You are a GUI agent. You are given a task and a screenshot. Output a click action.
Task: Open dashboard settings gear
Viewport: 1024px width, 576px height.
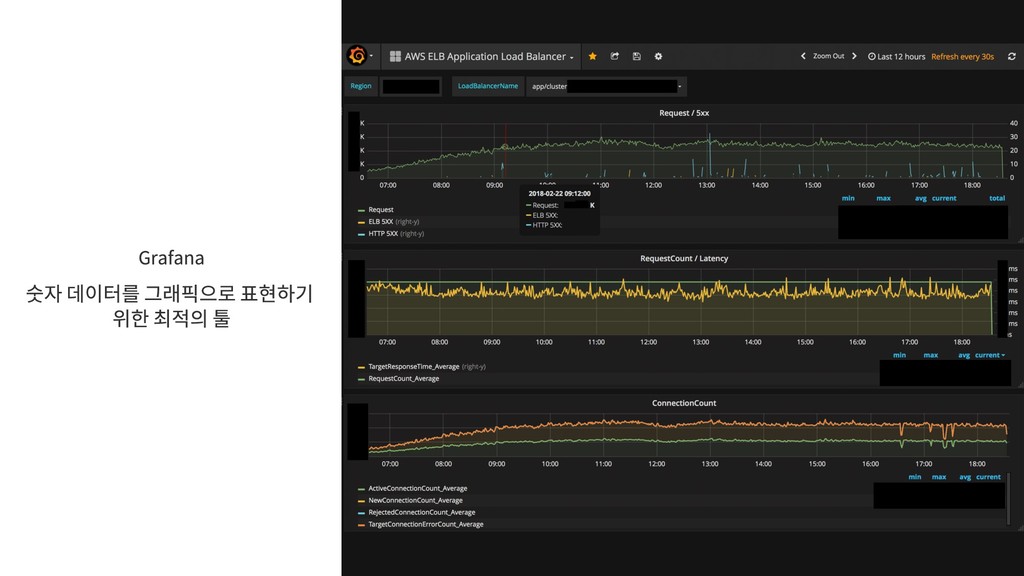pos(658,56)
